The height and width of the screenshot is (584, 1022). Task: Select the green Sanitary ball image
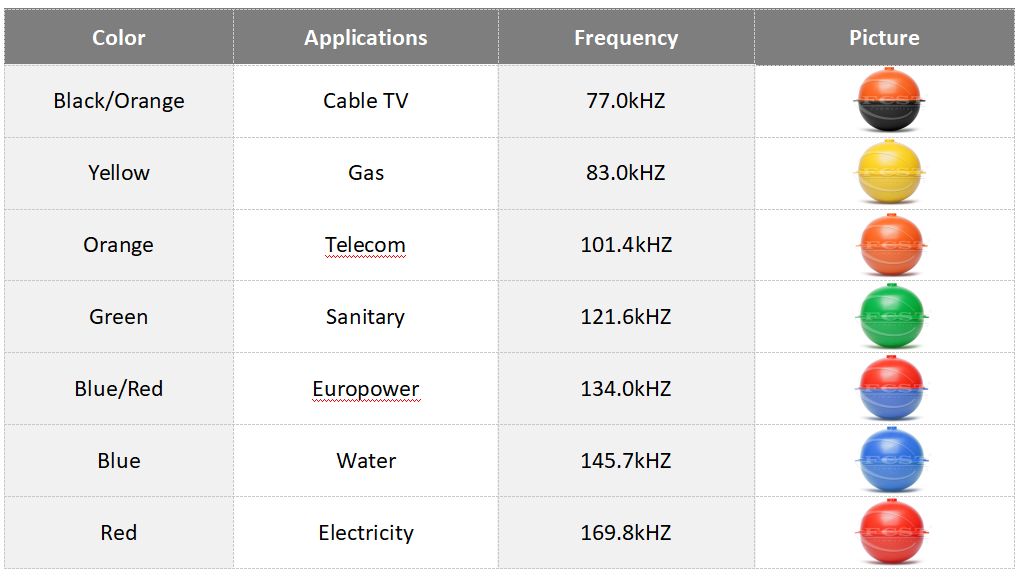[x=891, y=316]
